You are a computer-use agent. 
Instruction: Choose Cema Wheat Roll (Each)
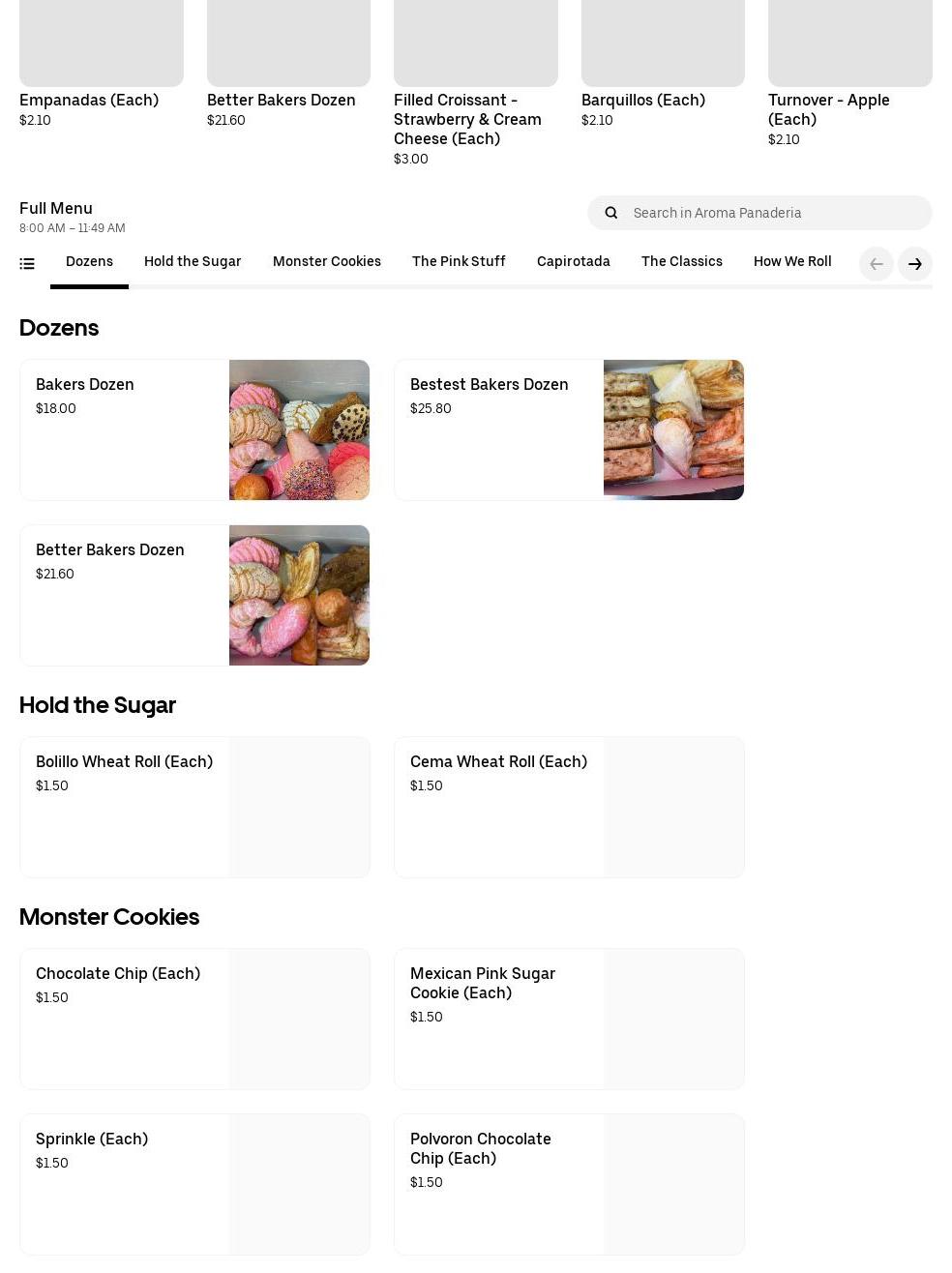569,808
